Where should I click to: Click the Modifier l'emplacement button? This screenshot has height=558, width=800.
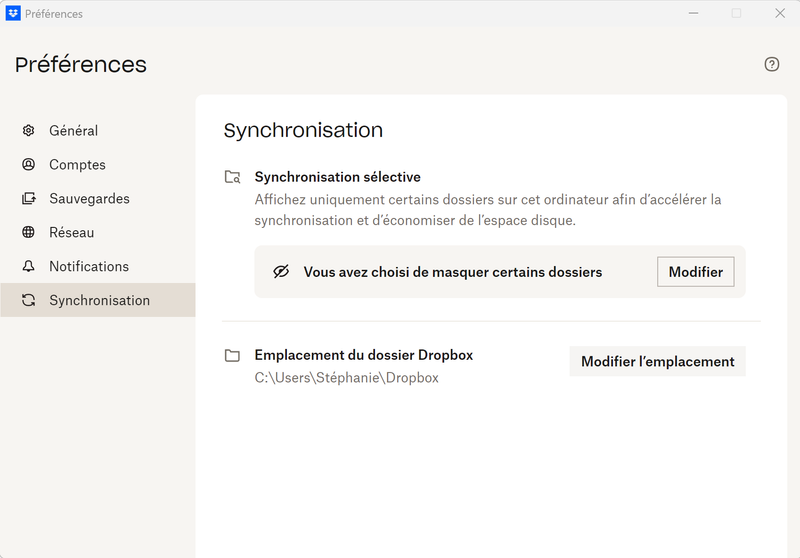657,362
